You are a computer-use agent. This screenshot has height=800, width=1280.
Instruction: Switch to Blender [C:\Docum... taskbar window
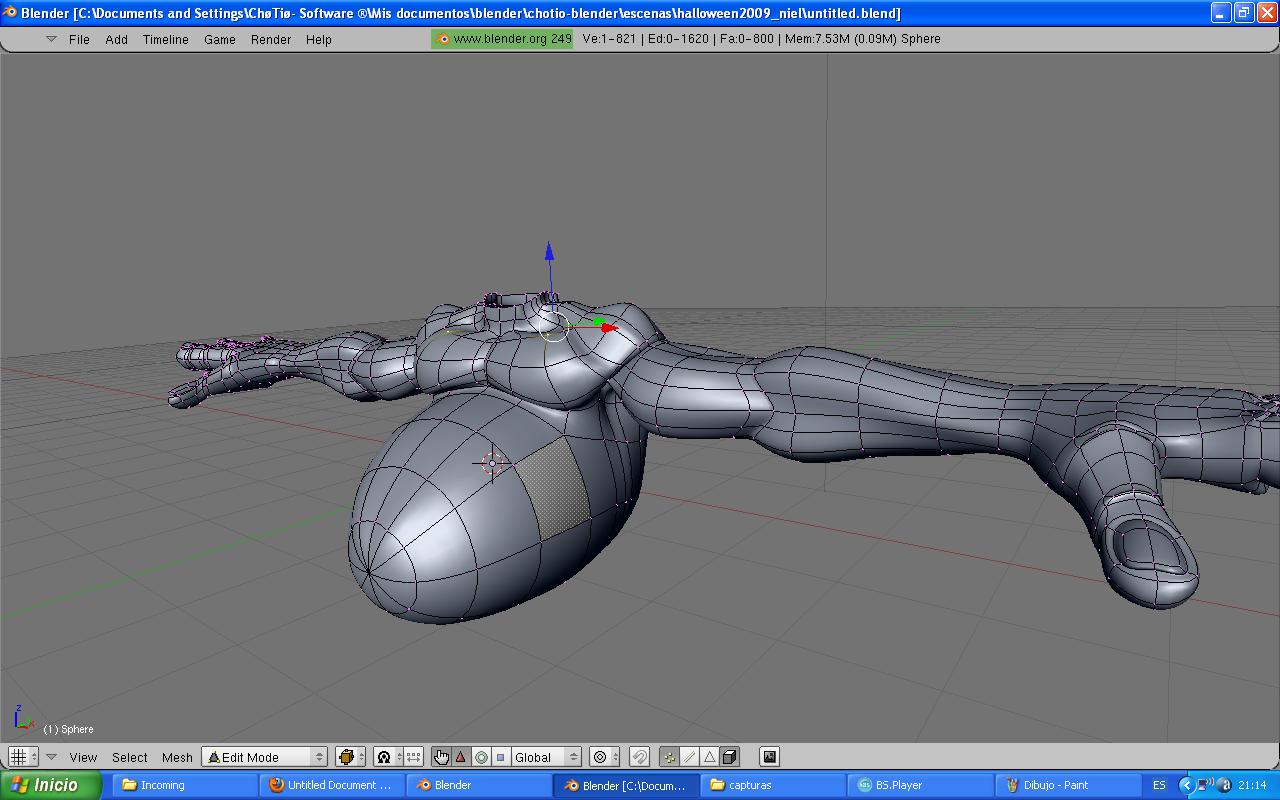pyautogui.click(x=625, y=785)
